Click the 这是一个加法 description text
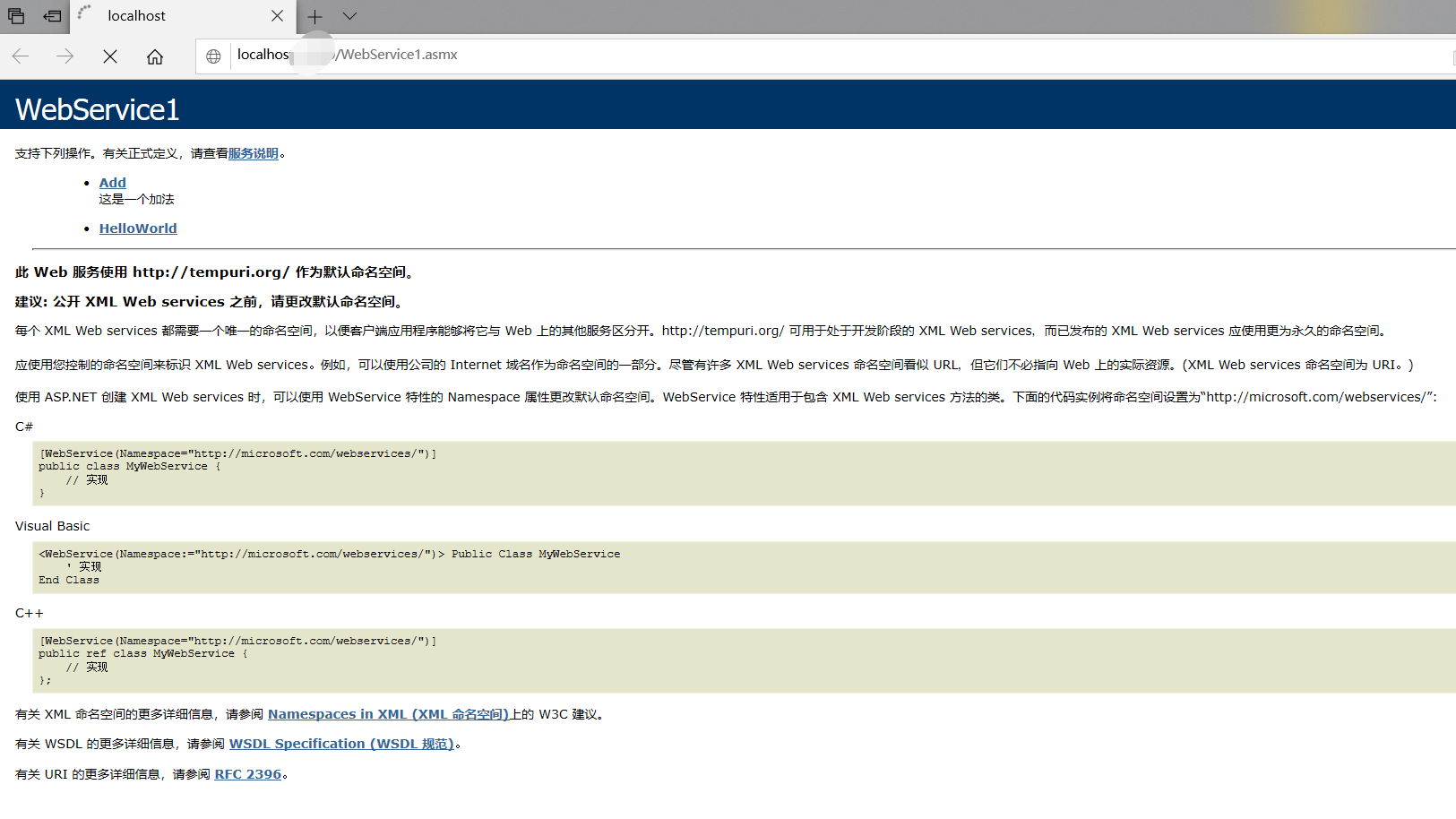 coord(136,199)
